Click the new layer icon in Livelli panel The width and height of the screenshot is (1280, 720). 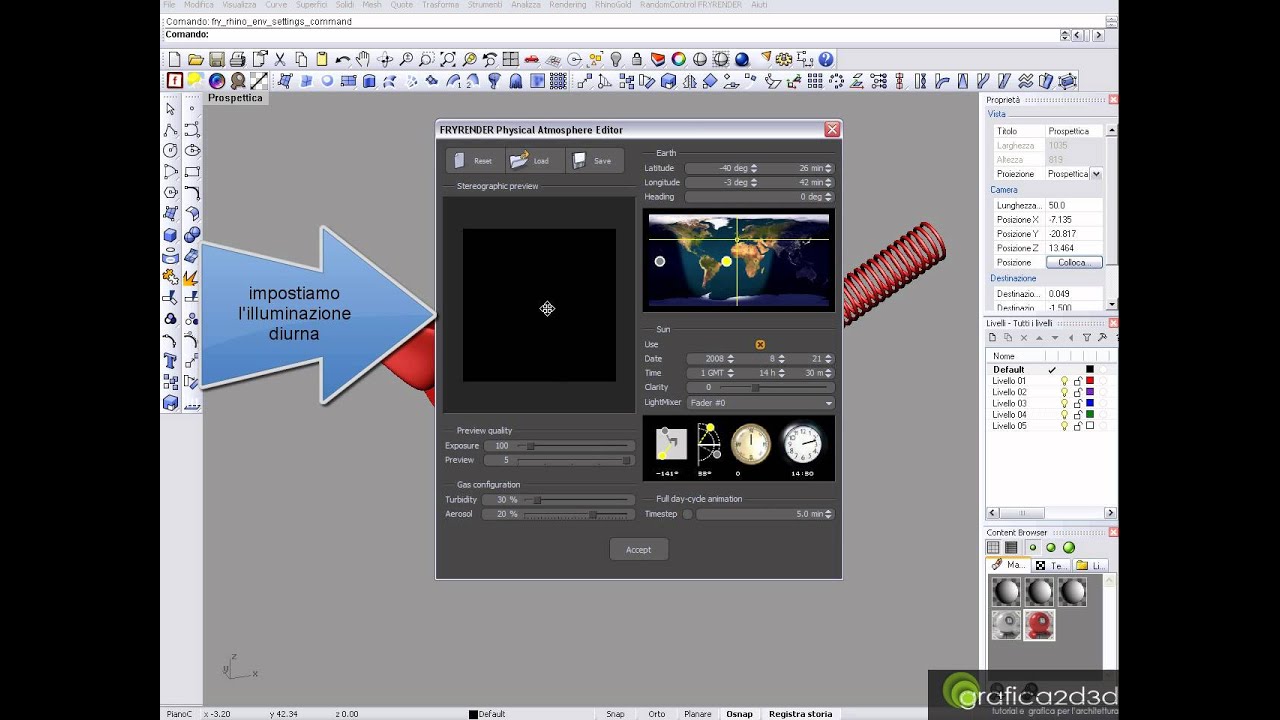[x=992, y=338]
